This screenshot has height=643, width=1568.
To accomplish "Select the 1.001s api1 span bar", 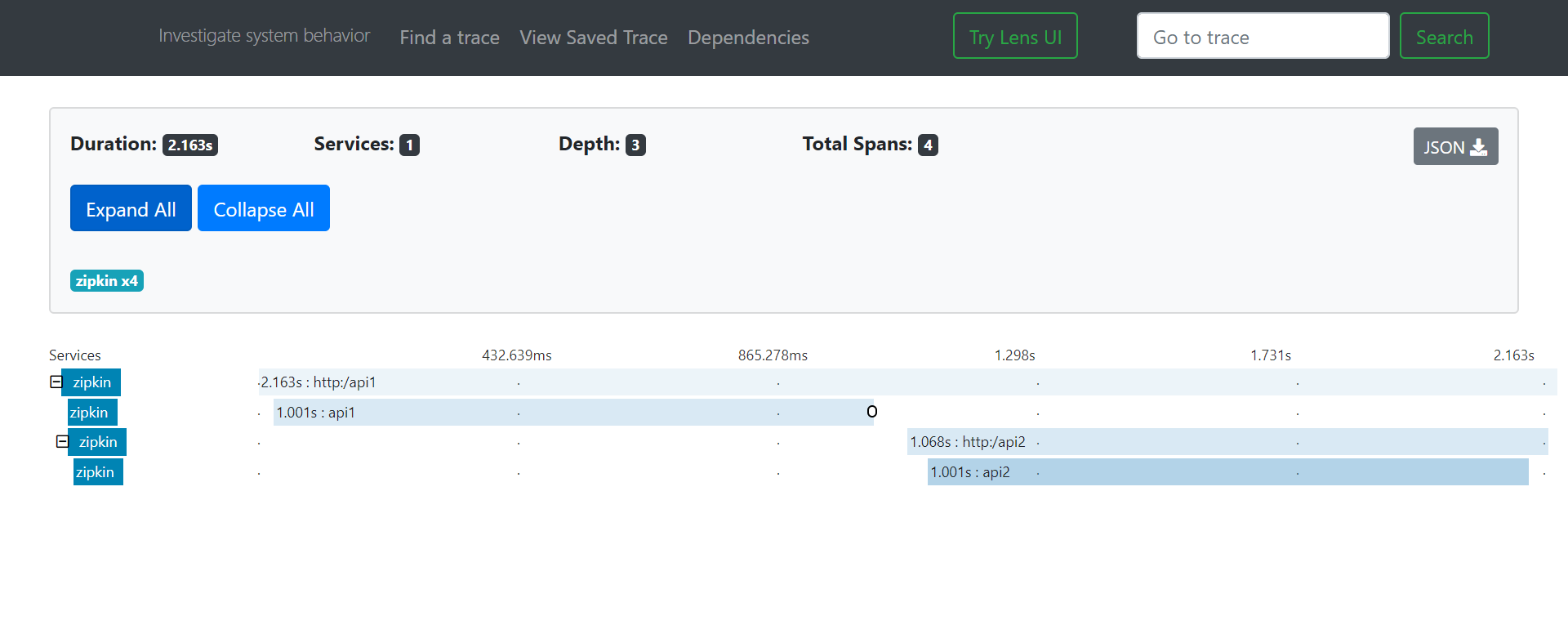I will click(x=573, y=413).
